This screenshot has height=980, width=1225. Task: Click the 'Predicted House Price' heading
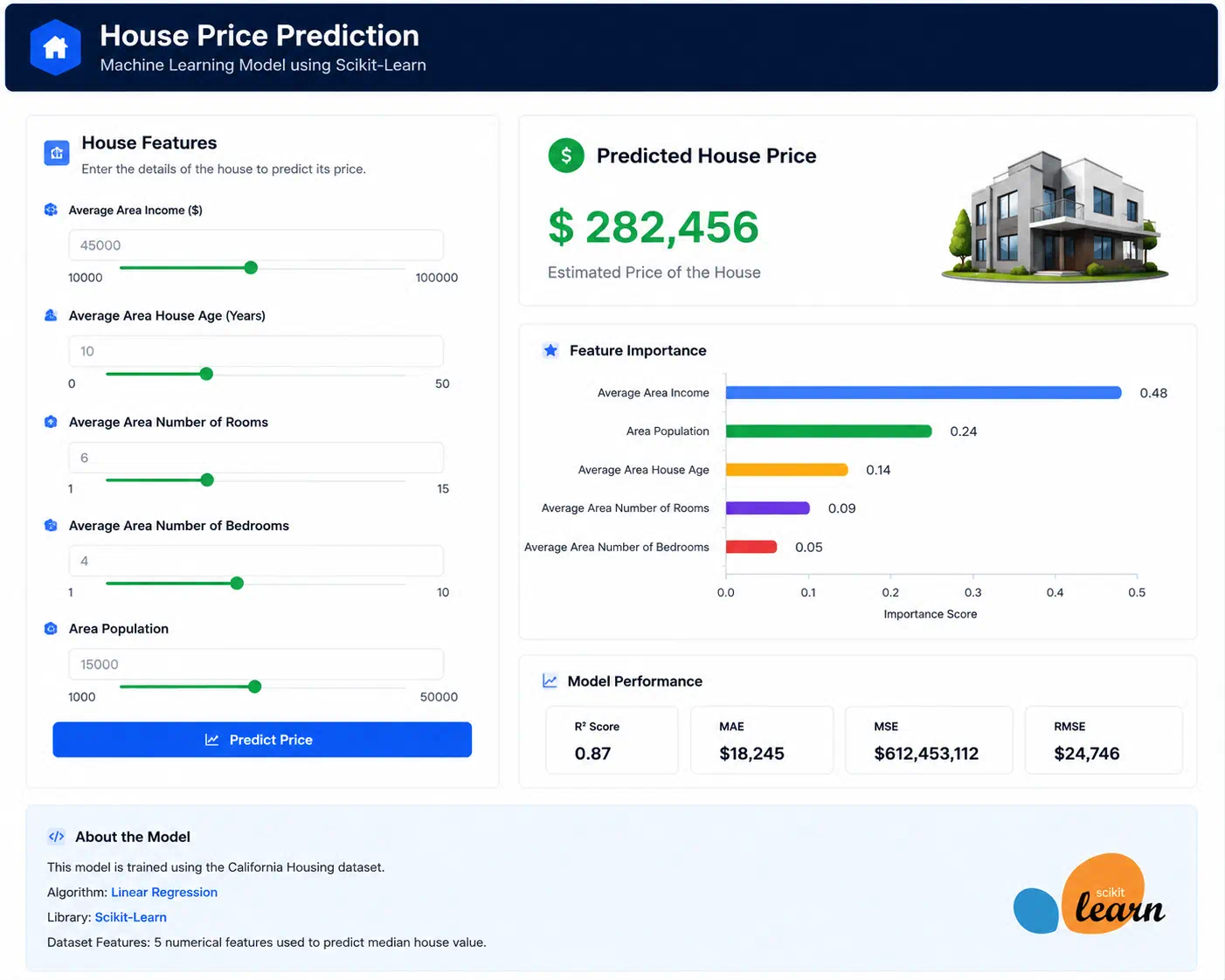click(x=707, y=155)
